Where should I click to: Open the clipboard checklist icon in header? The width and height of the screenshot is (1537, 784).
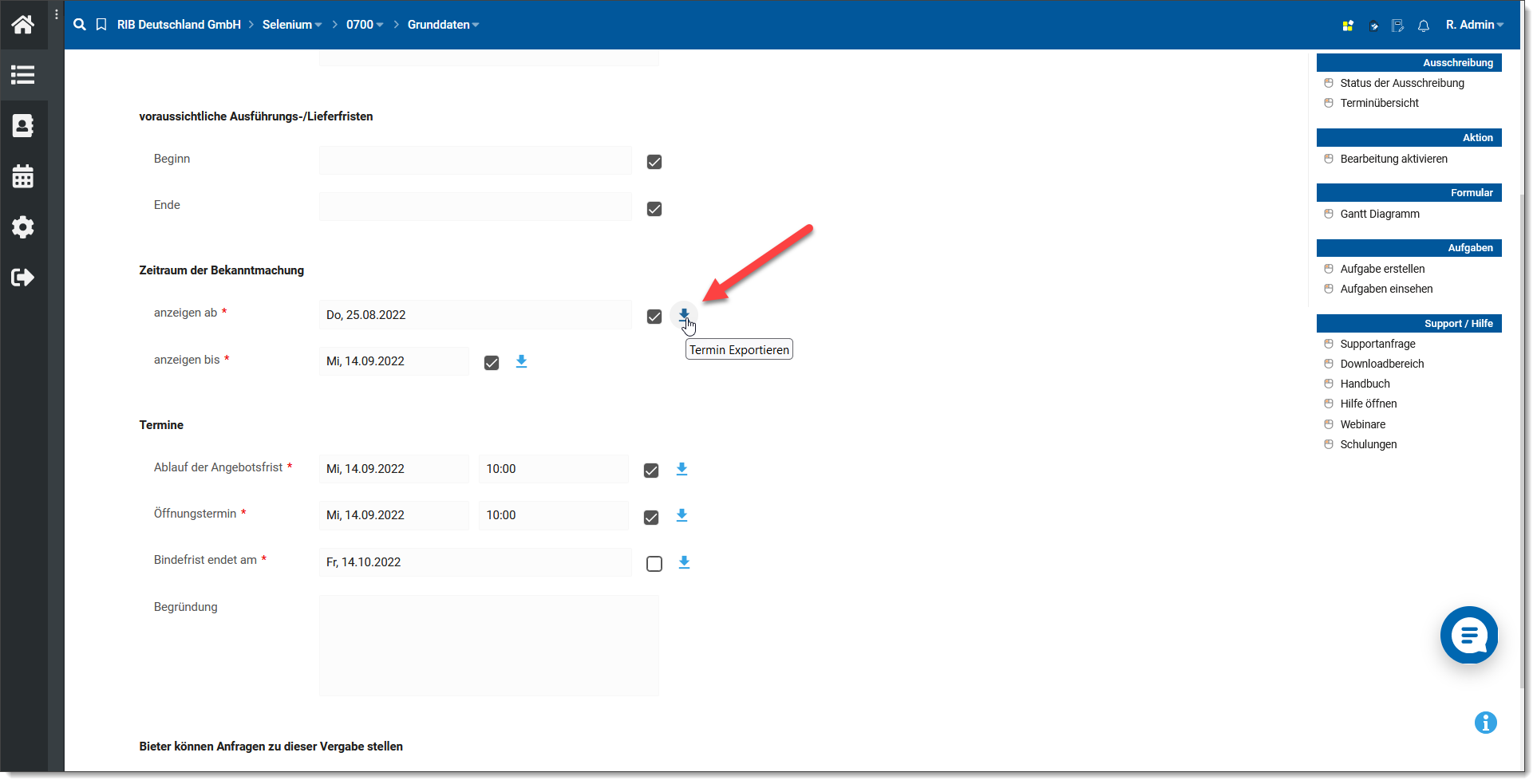click(x=1373, y=26)
